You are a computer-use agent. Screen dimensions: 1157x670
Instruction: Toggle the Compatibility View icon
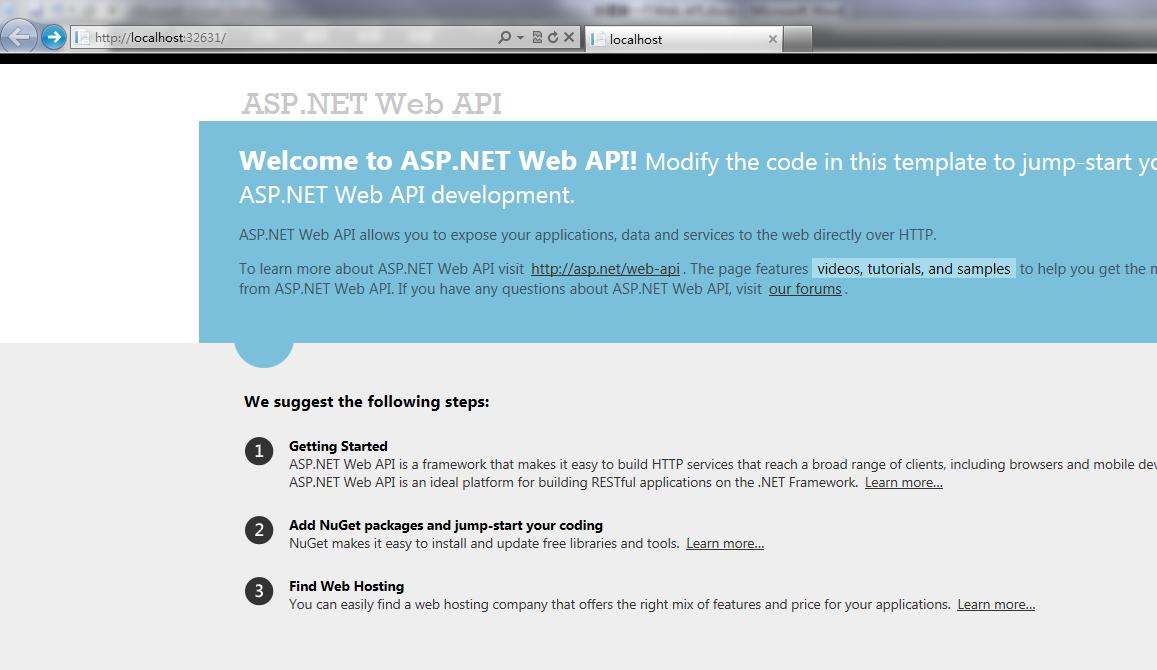(x=537, y=37)
